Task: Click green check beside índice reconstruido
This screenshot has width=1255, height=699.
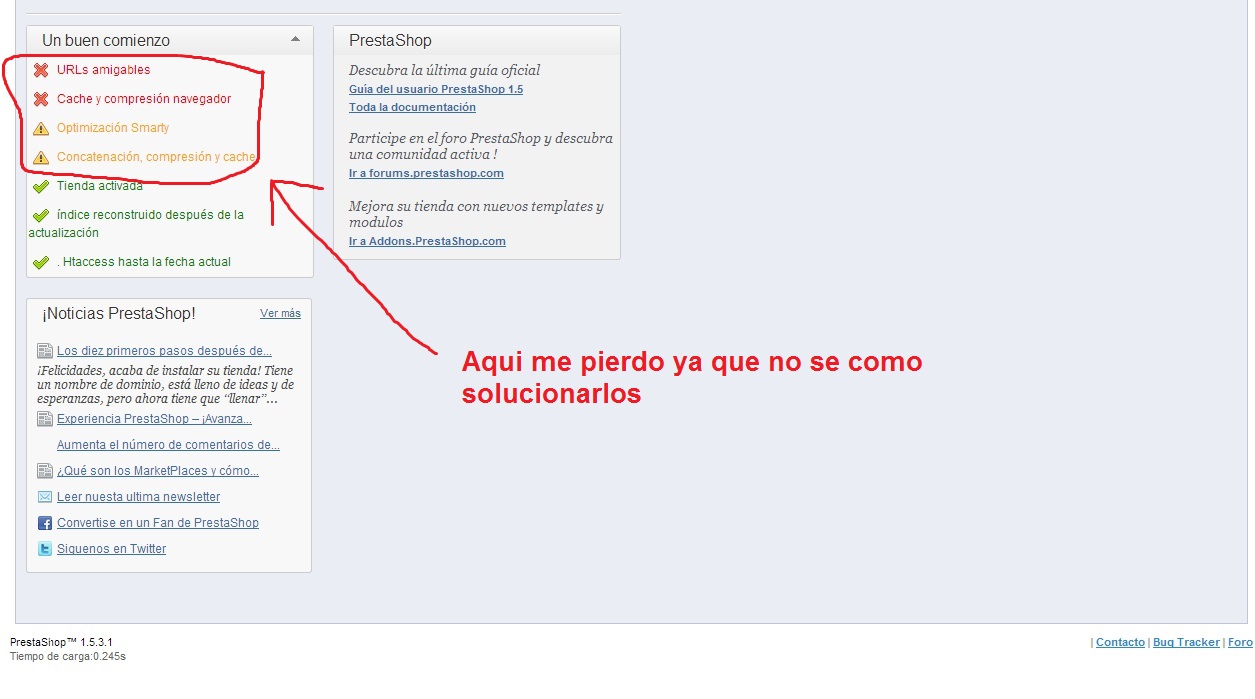Action: point(41,215)
